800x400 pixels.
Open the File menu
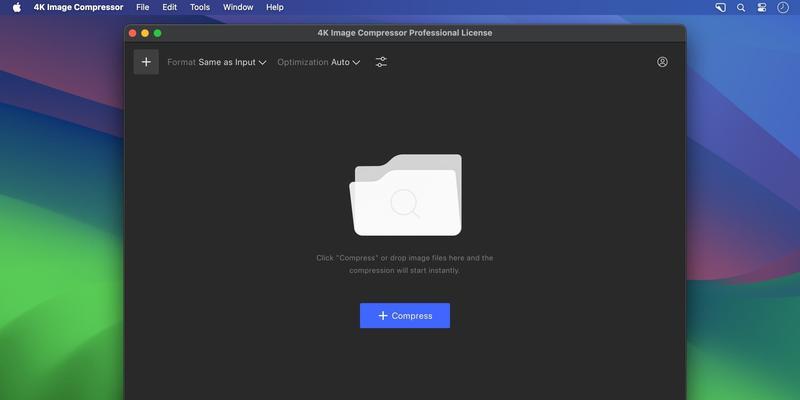point(143,7)
